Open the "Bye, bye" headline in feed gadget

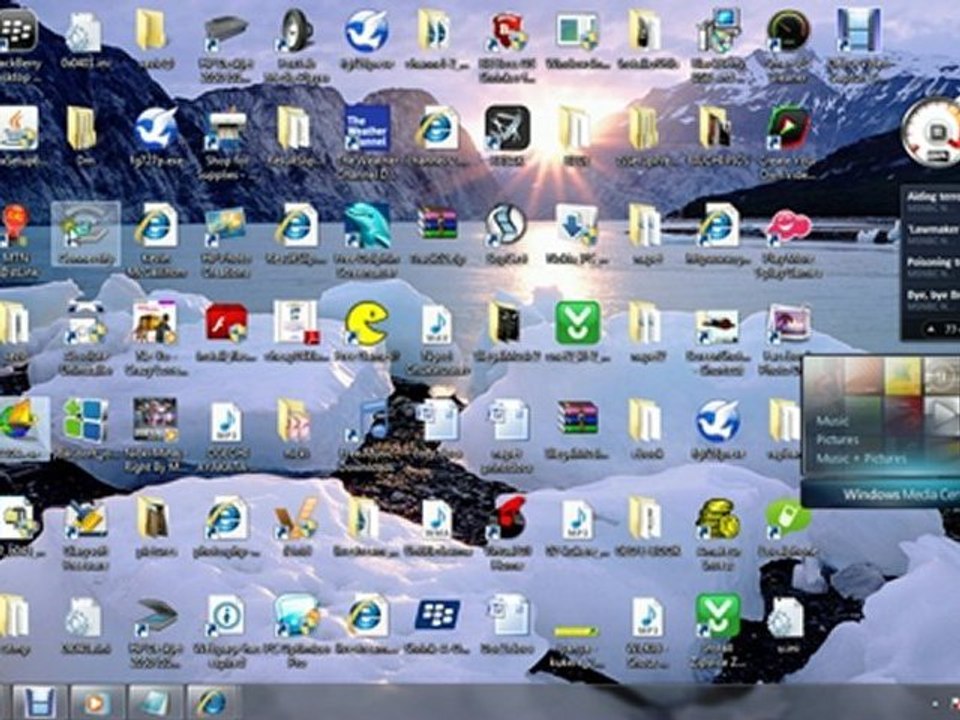coord(932,295)
